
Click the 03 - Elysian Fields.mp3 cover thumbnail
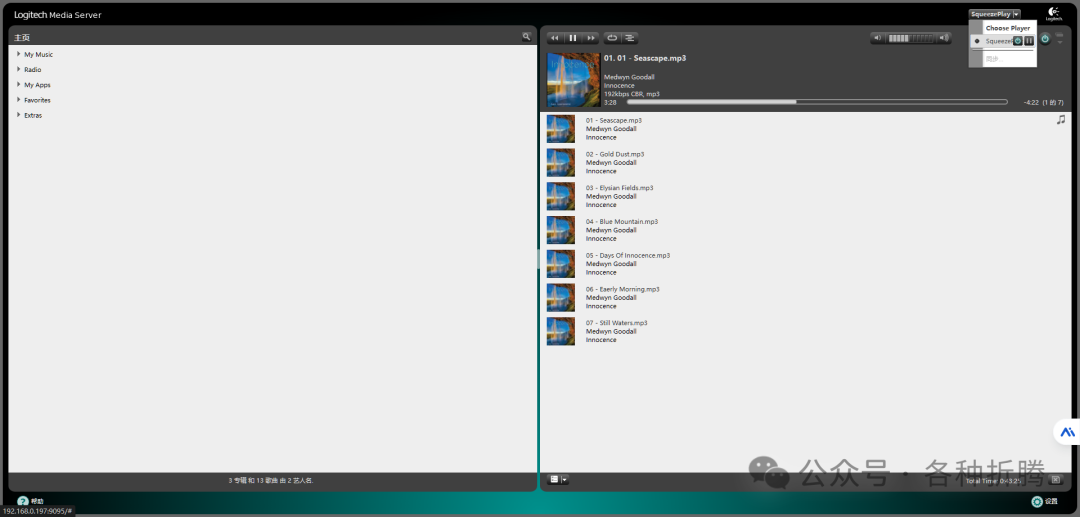[x=561, y=196]
